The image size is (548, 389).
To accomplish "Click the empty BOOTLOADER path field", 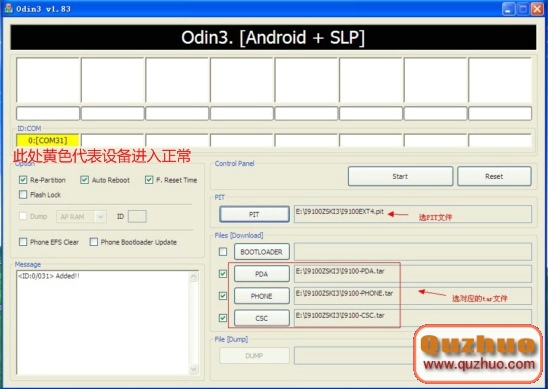I will coord(413,252).
